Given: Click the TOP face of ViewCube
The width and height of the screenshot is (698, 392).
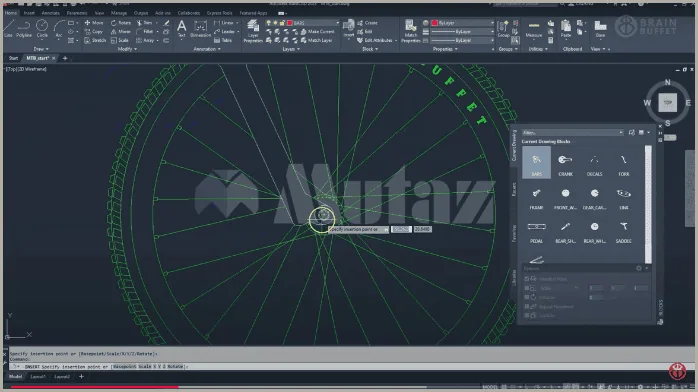Looking at the screenshot, I should point(668,102).
